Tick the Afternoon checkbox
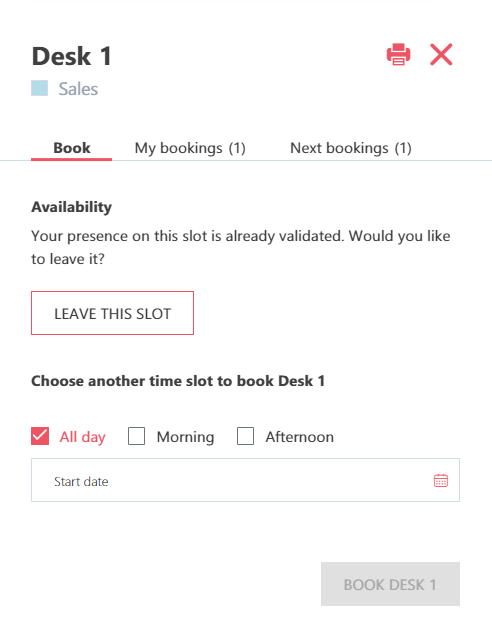This screenshot has height=622, width=492. click(245, 436)
